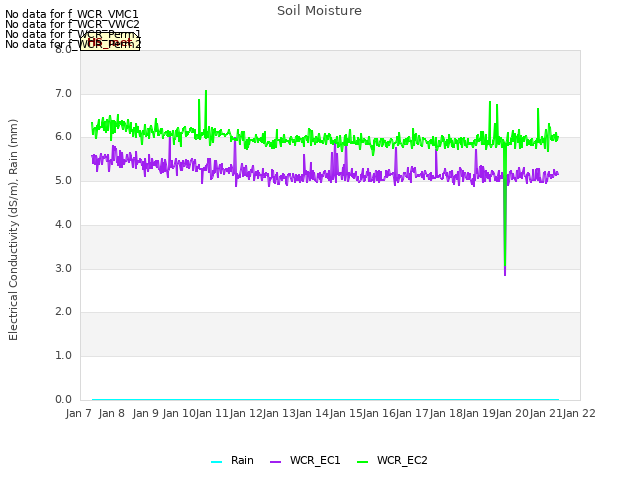Click the x-axis date label Jan 8
Image resolution: width=640 pixels, height=480 pixels.
coord(111,413)
